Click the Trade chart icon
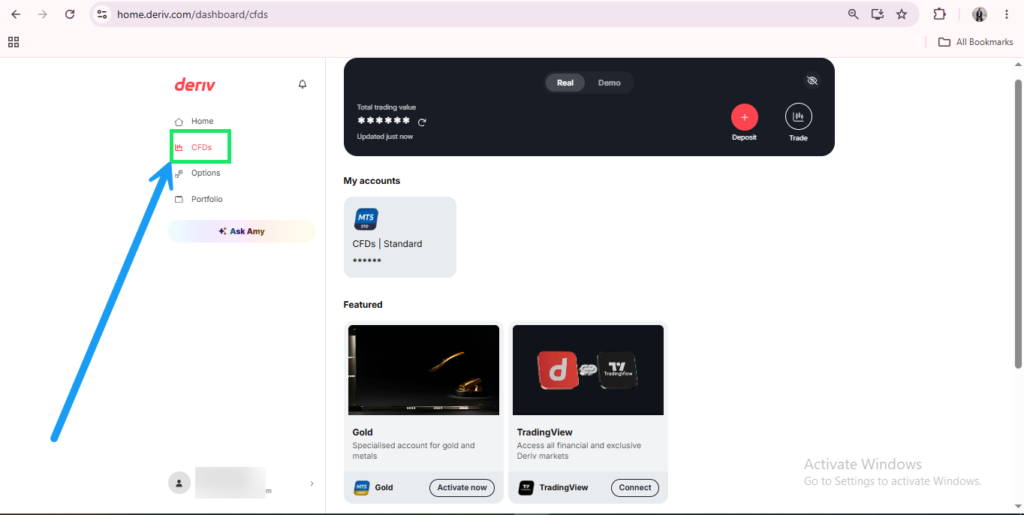 798,117
